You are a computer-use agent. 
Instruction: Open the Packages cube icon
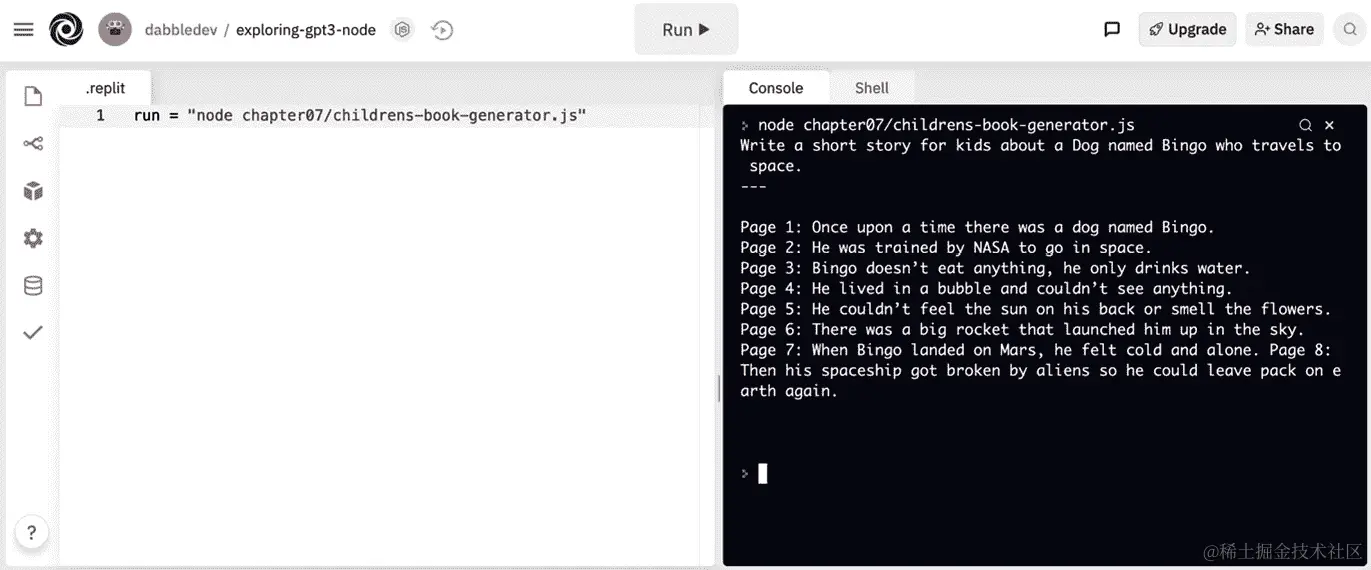33,191
